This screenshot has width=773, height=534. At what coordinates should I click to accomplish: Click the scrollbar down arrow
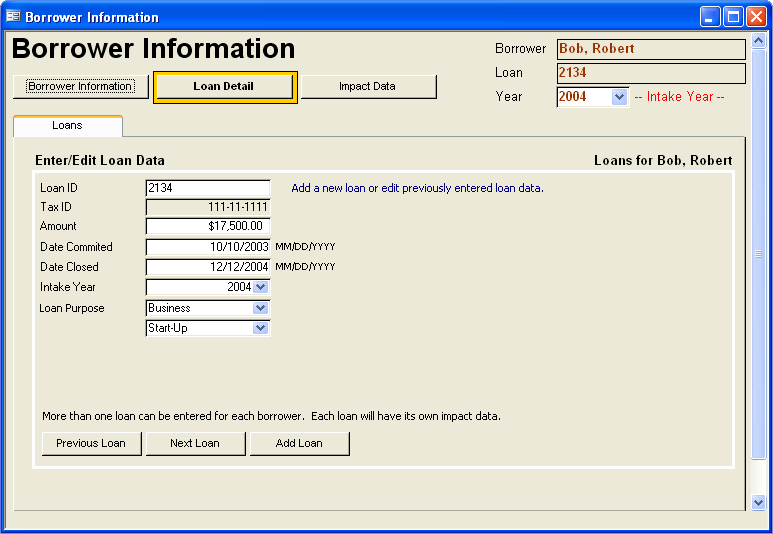pyautogui.click(x=758, y=503)
